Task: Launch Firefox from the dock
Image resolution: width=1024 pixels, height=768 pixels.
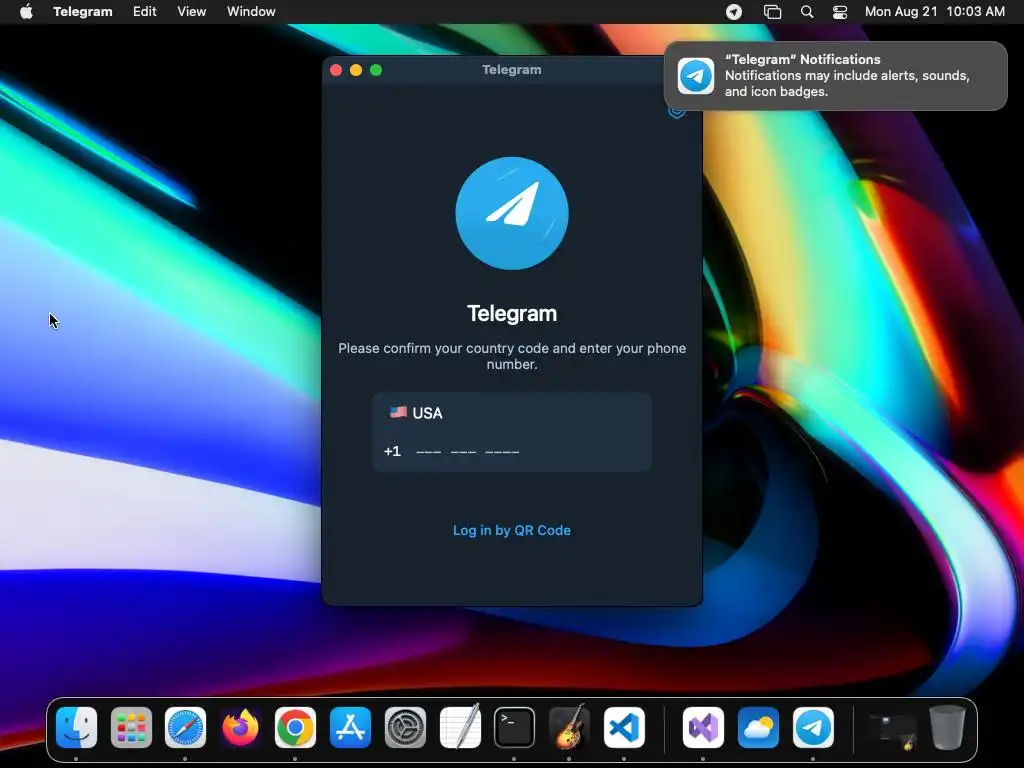Action: point(240,727)
